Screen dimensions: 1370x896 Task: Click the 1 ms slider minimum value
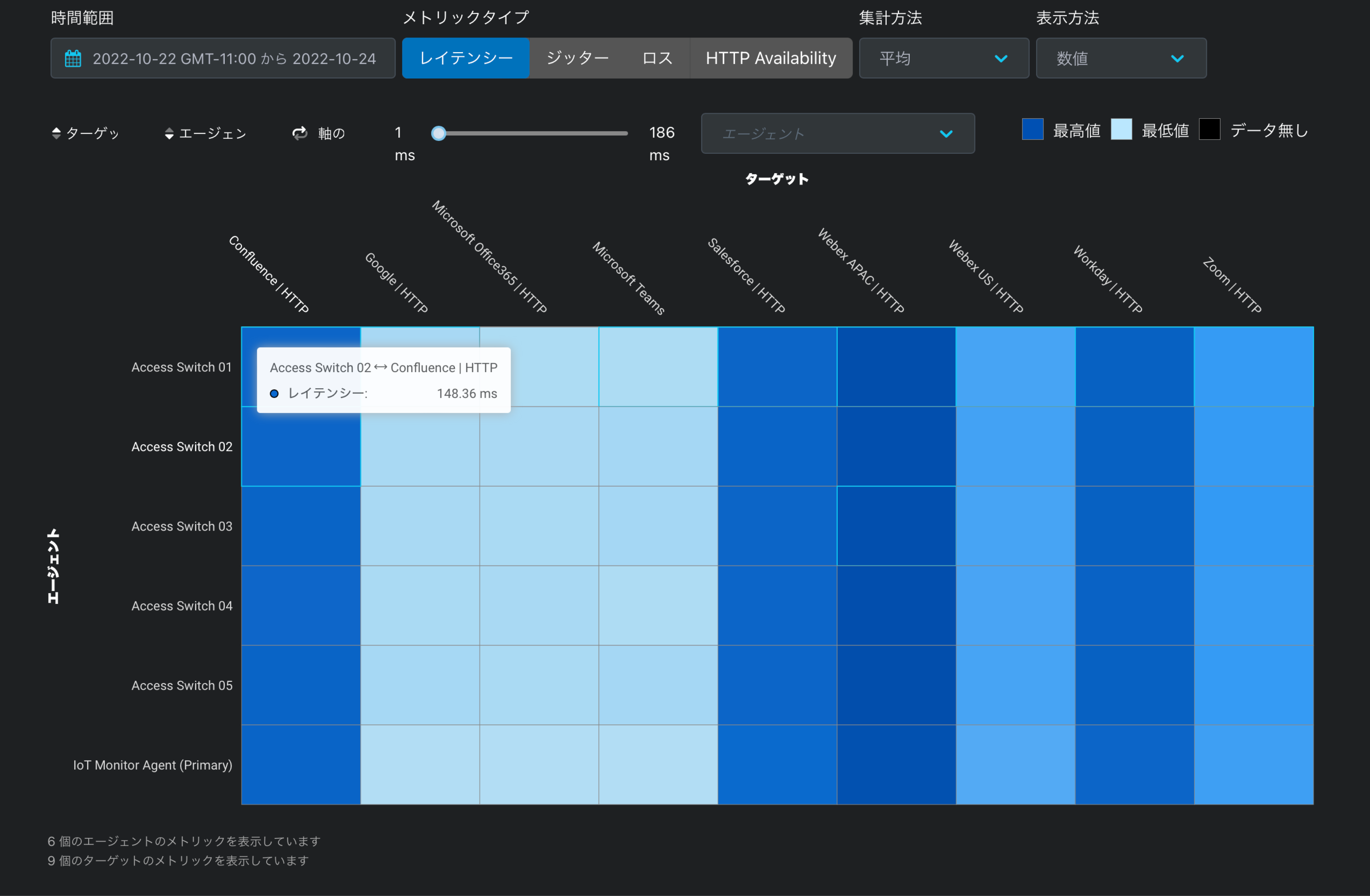coord(405,143)
